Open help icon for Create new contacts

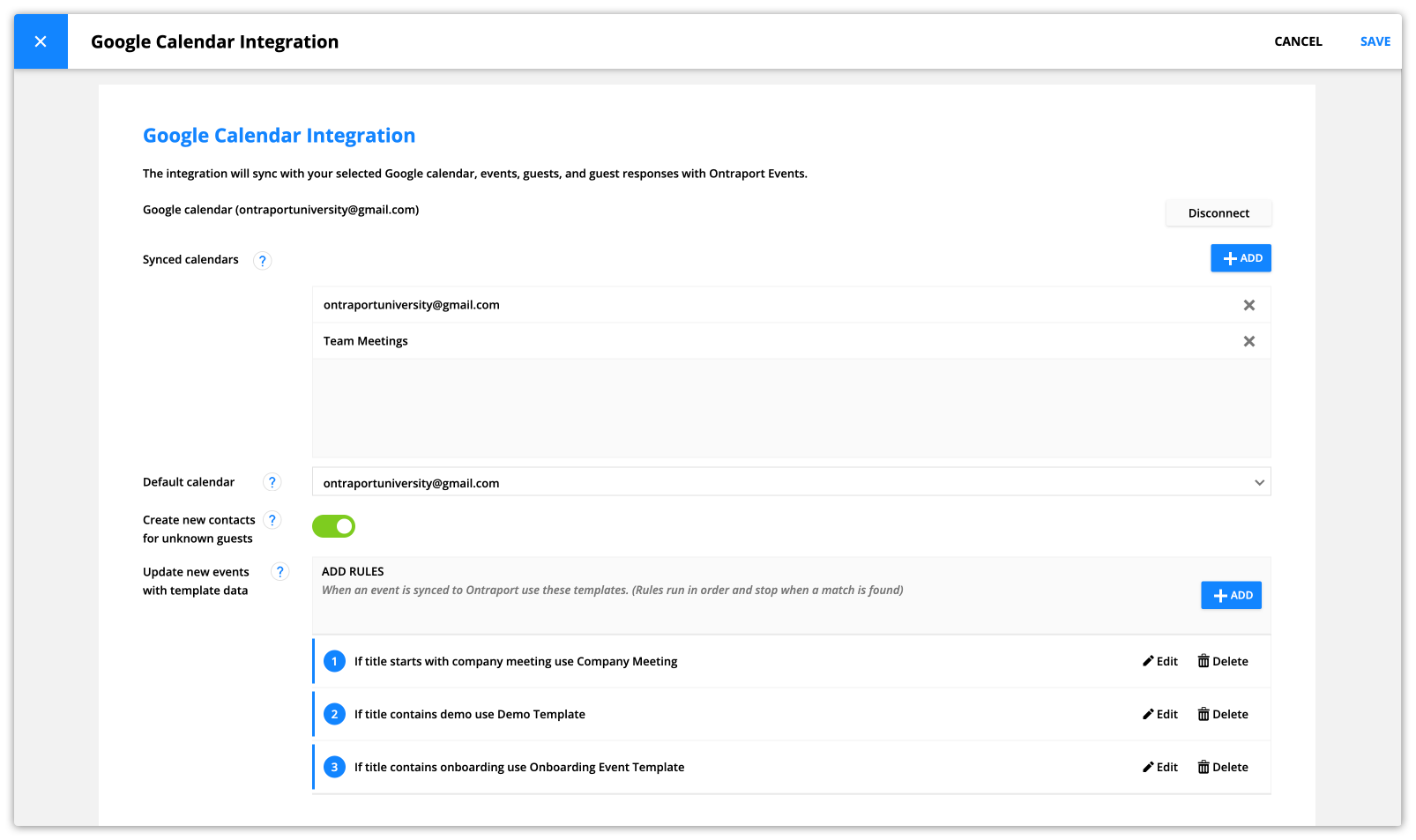272,520
